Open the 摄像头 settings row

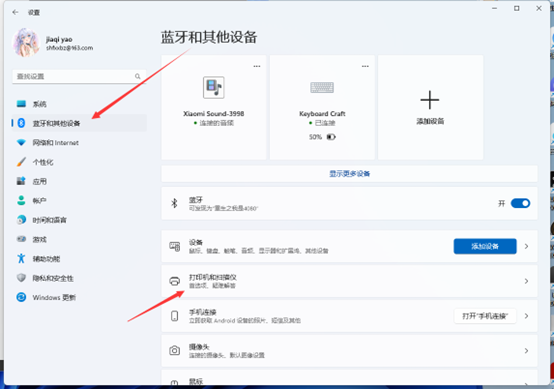349,350
